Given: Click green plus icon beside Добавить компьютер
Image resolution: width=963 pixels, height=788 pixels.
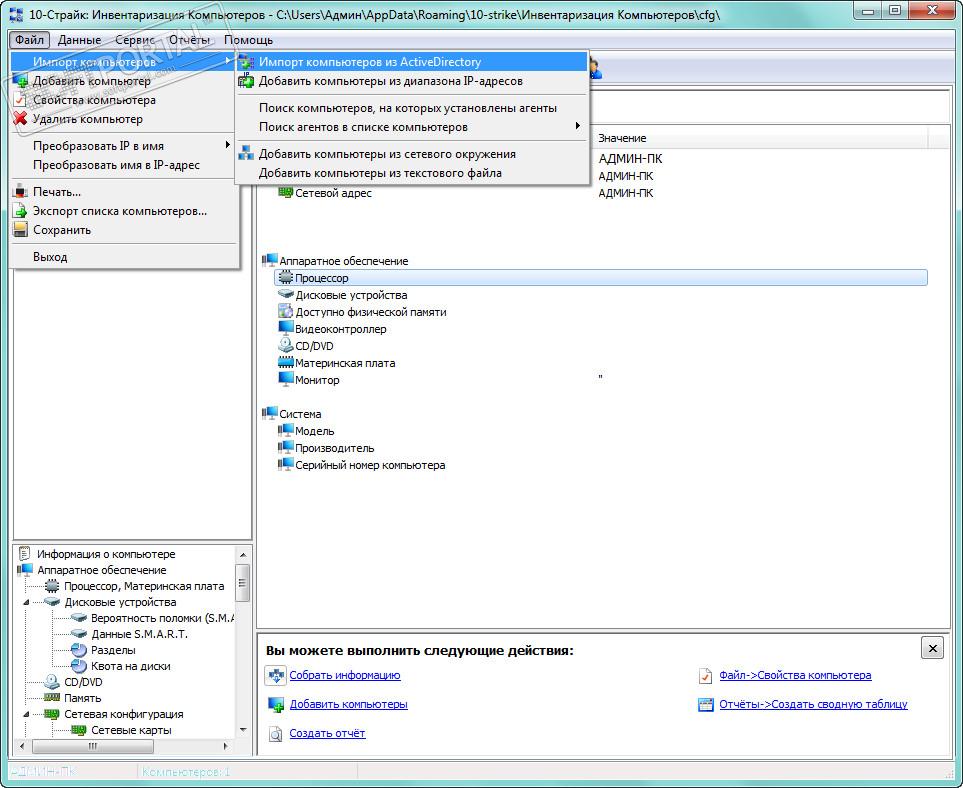Looking at the screenshot, I should pos(21,81).
